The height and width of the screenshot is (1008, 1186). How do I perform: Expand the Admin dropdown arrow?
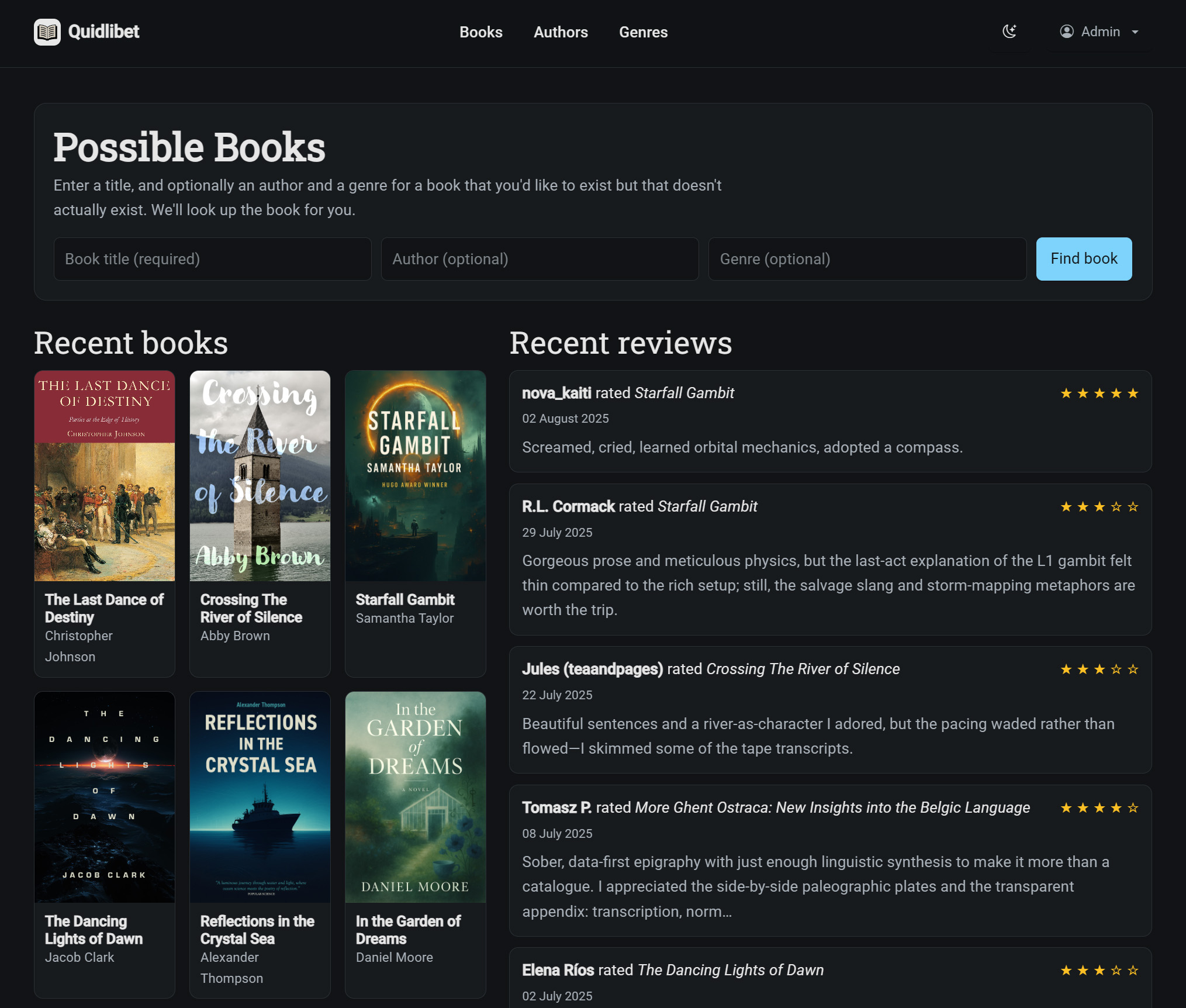click(x=1135, y=32)
